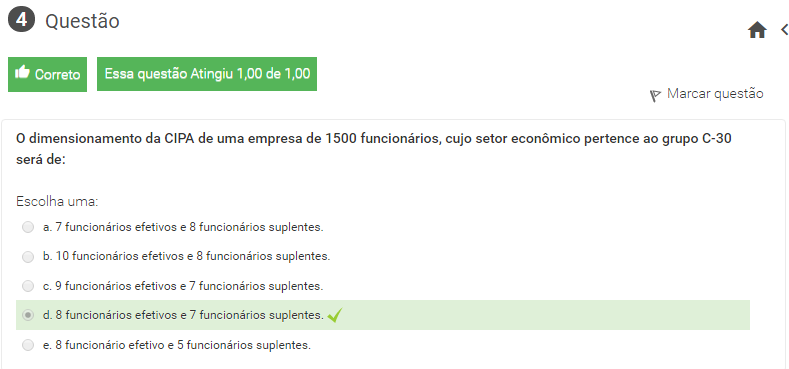Select radio button for option b
The image size is (789, 369).
point(28,257)
